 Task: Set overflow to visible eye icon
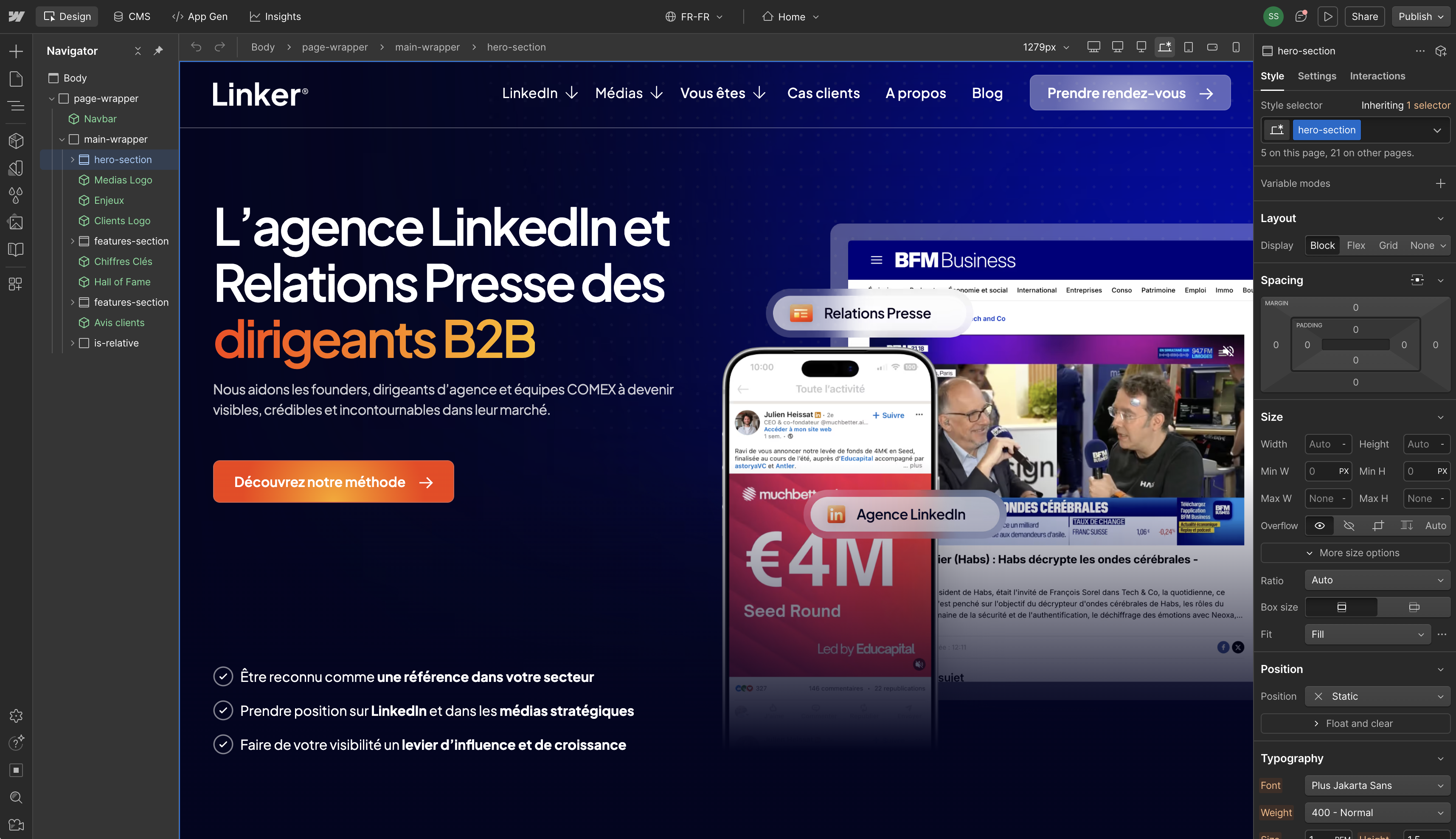click(1319, 526)
